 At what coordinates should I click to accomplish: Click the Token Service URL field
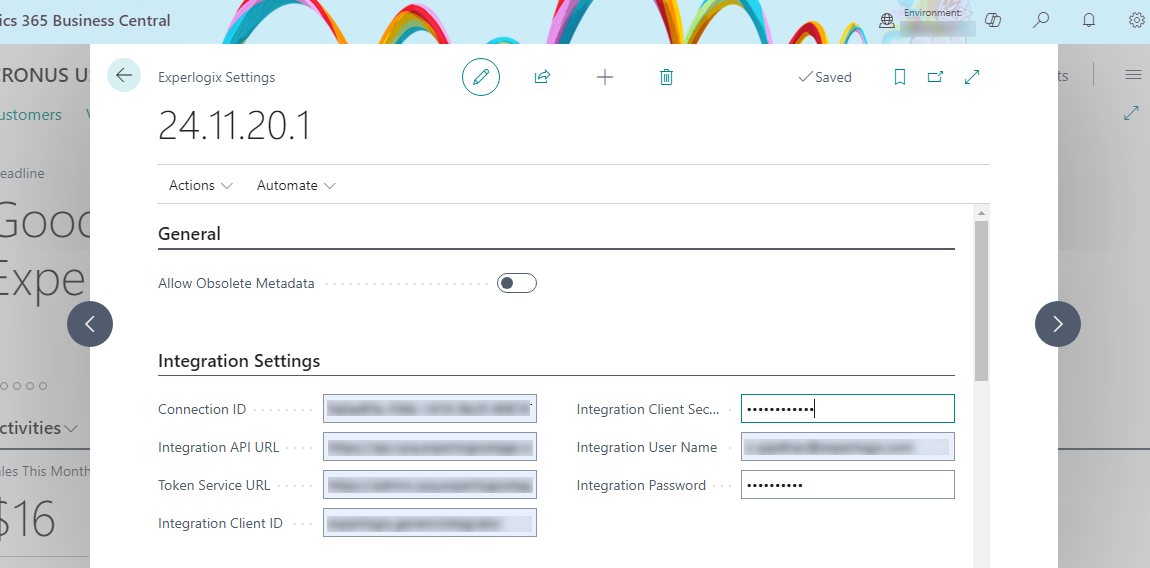coord(430,485)
